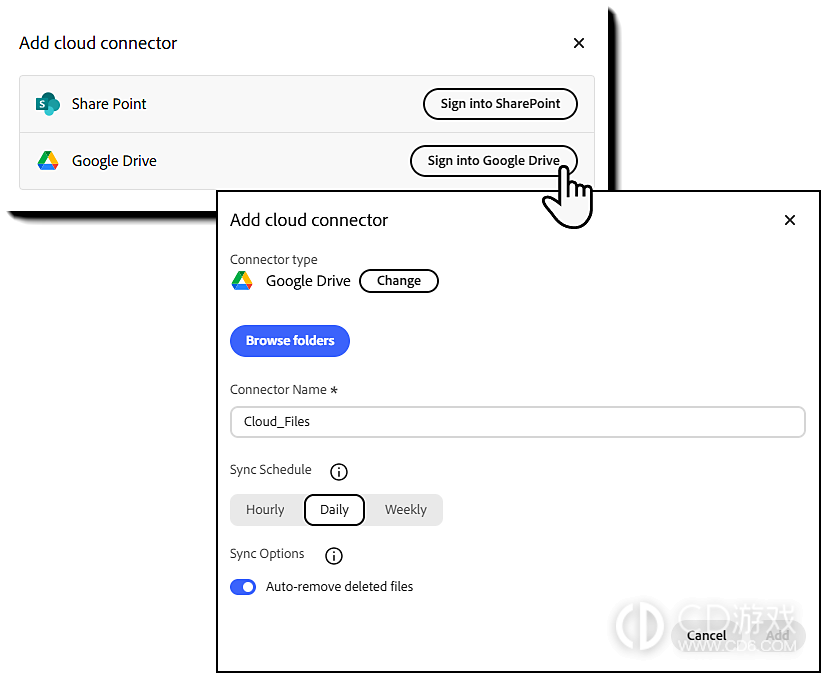Open the Sync Options info icon
Viewport: 821px width, 673px height.
click(334, 555)
